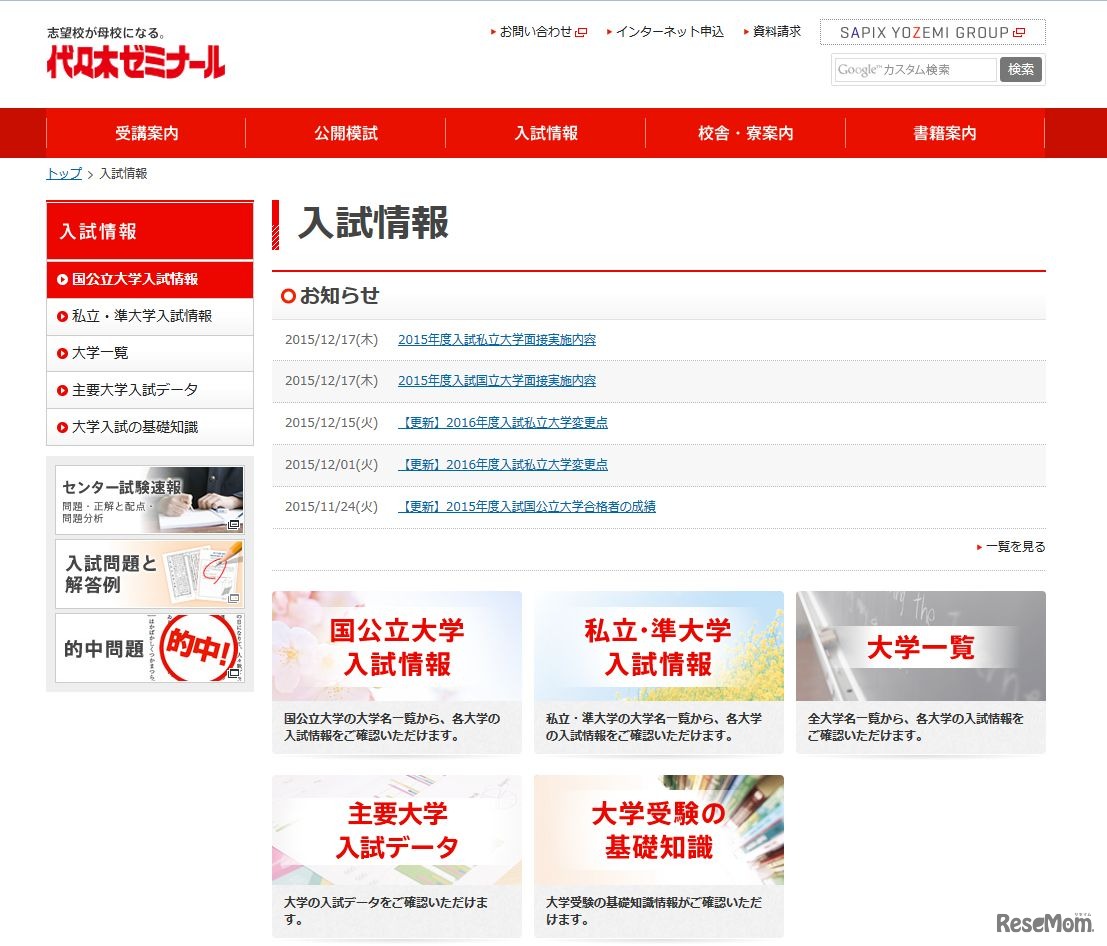Click the corner icon on センター試験速報 banner

point(233,524)
